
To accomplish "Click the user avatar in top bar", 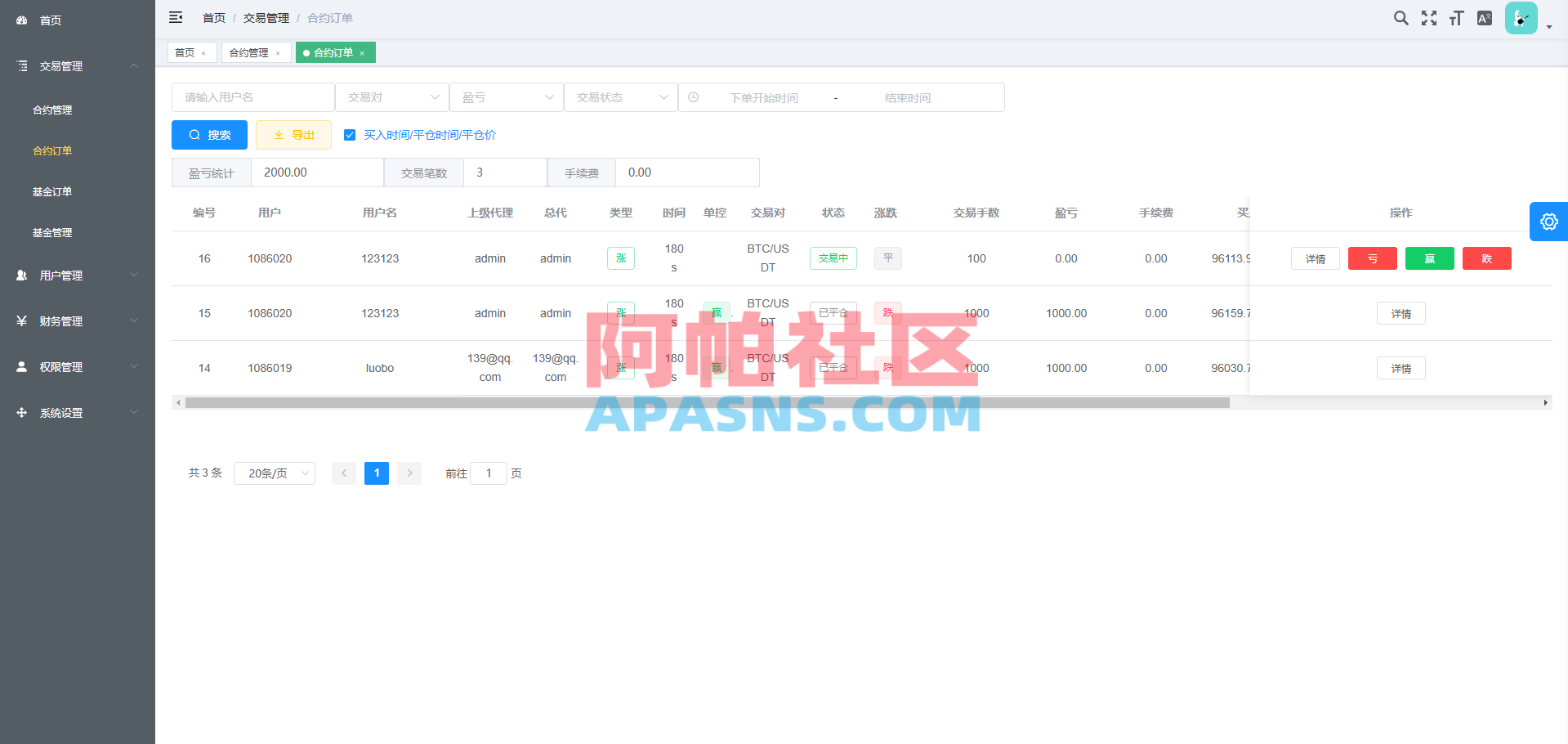I will point(1520,17).
